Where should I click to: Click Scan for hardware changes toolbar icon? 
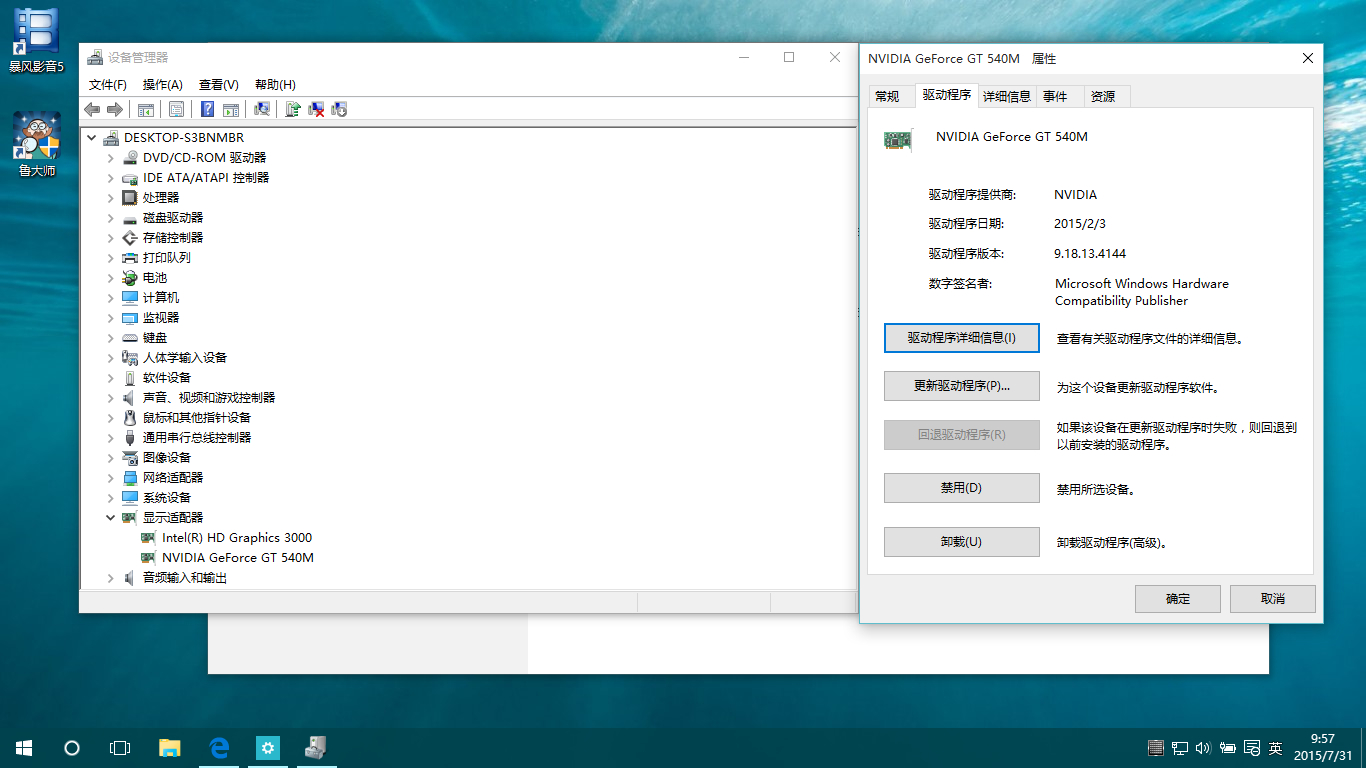tap(262, 109)
